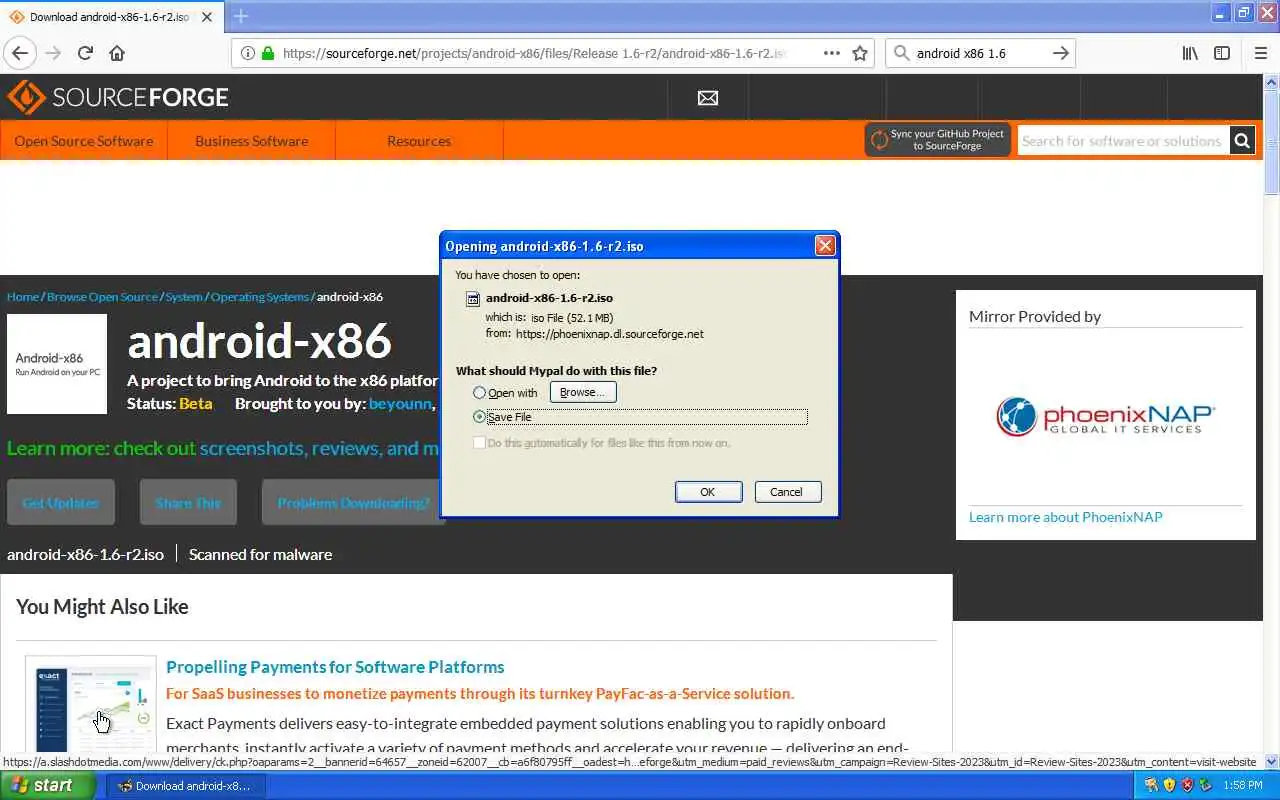Screen dimensions: 1280x800
Task: Close the Opening android-x86 dialog
Action: pos(825,245)
